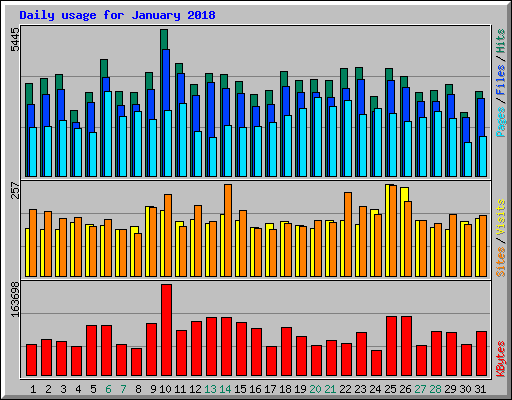Select the 257 axis maximum value
Image resolution: width=512 pixels, height=400 pixels.
tap(15, 190)
